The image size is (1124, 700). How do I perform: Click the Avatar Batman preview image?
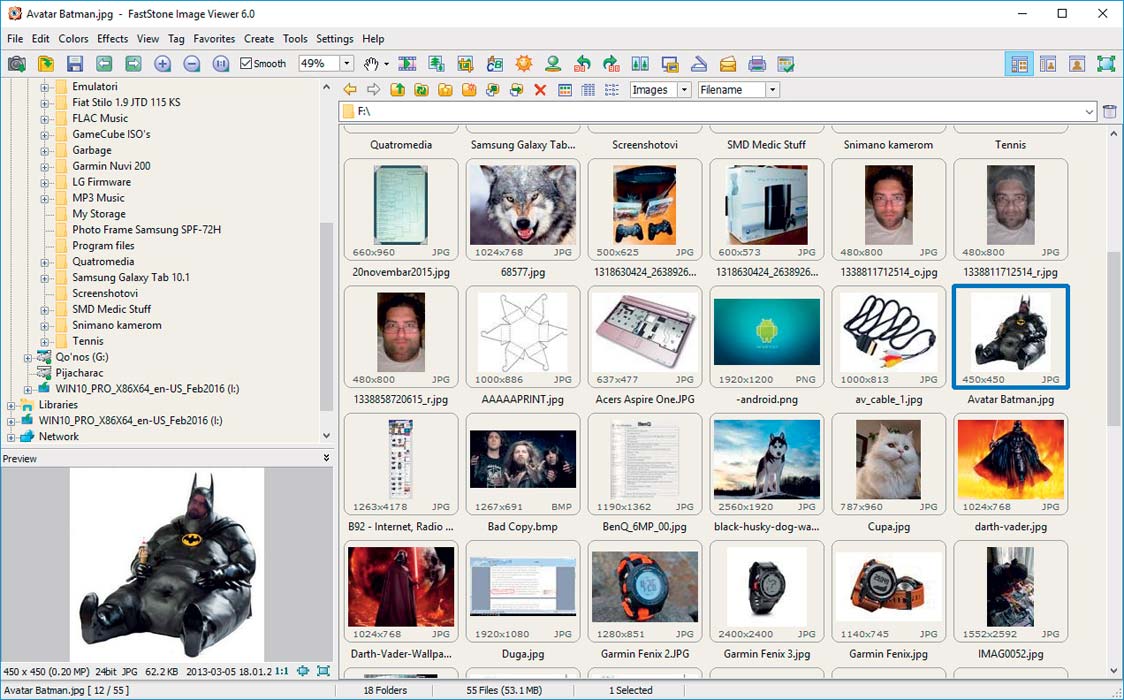[x=167, y=565]
